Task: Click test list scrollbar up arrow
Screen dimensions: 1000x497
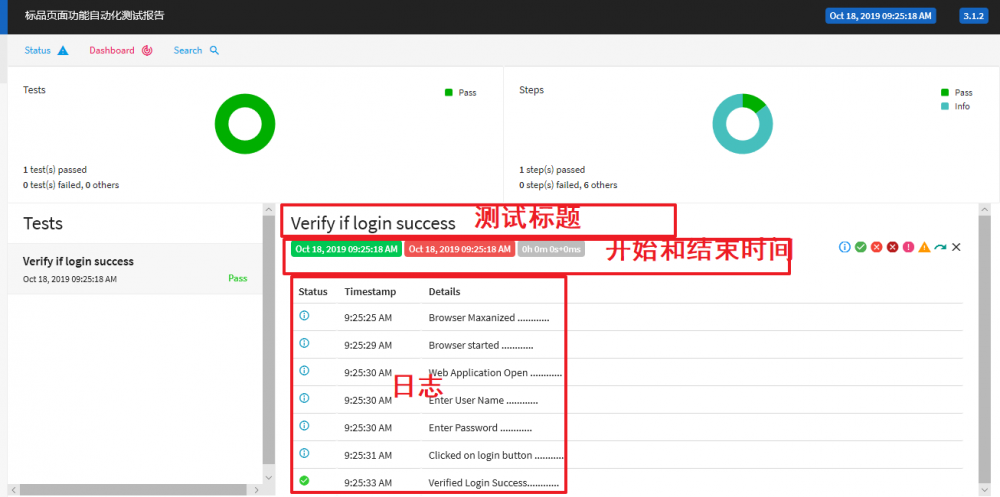Action: (268, 209)
